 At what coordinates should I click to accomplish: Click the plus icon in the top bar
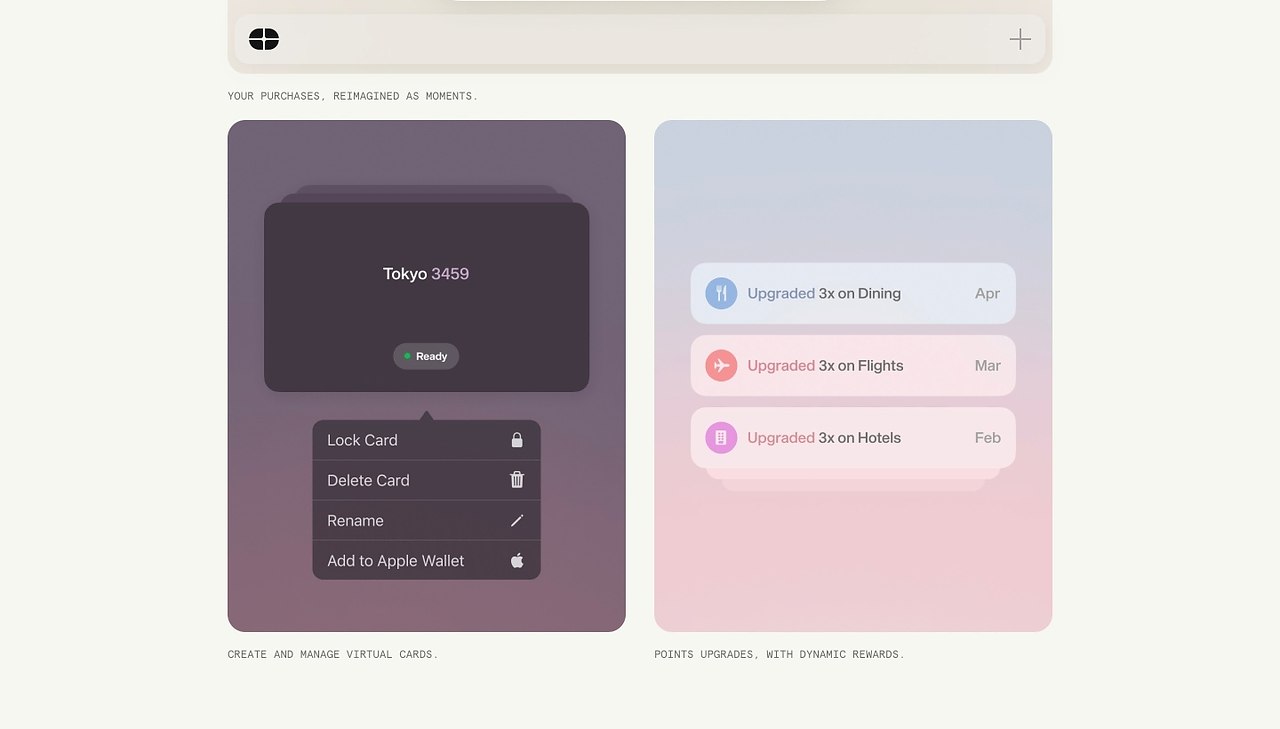pos(1020,39)
